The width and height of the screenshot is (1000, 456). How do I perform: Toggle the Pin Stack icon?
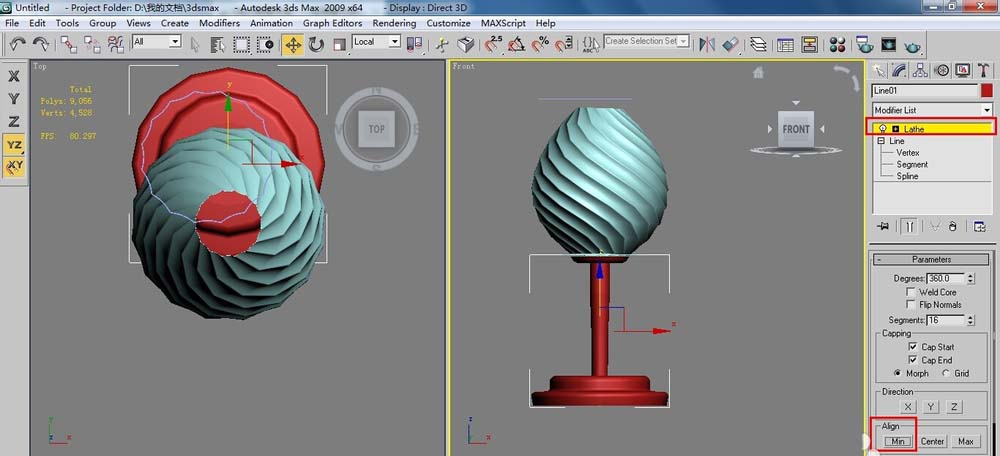(883, 226)
